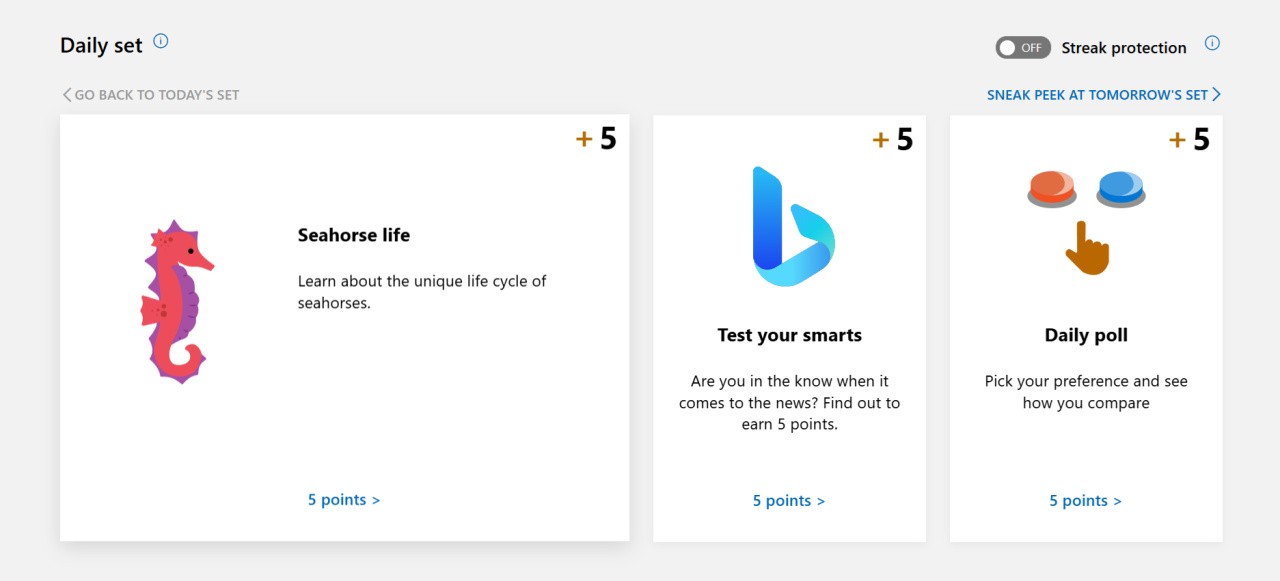Screen dimensions: 1280x581
Task: Click the +5 badge on Test your smarts card
Action: tap(893, 140)
